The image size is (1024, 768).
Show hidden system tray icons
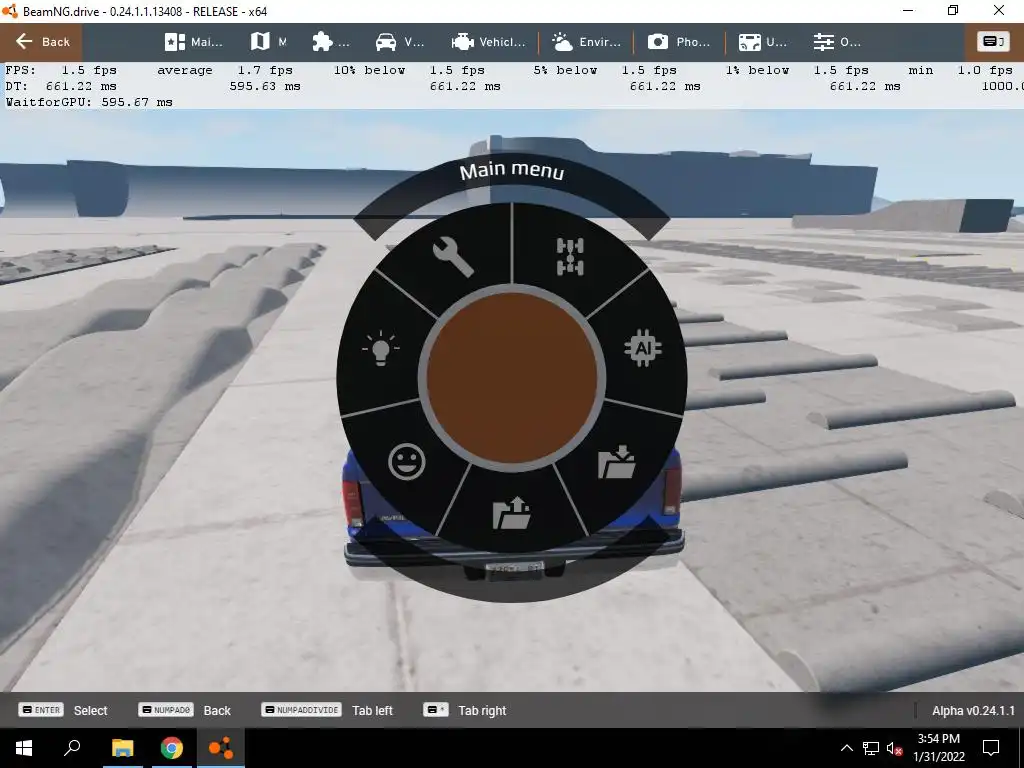(x=846, y=748)
